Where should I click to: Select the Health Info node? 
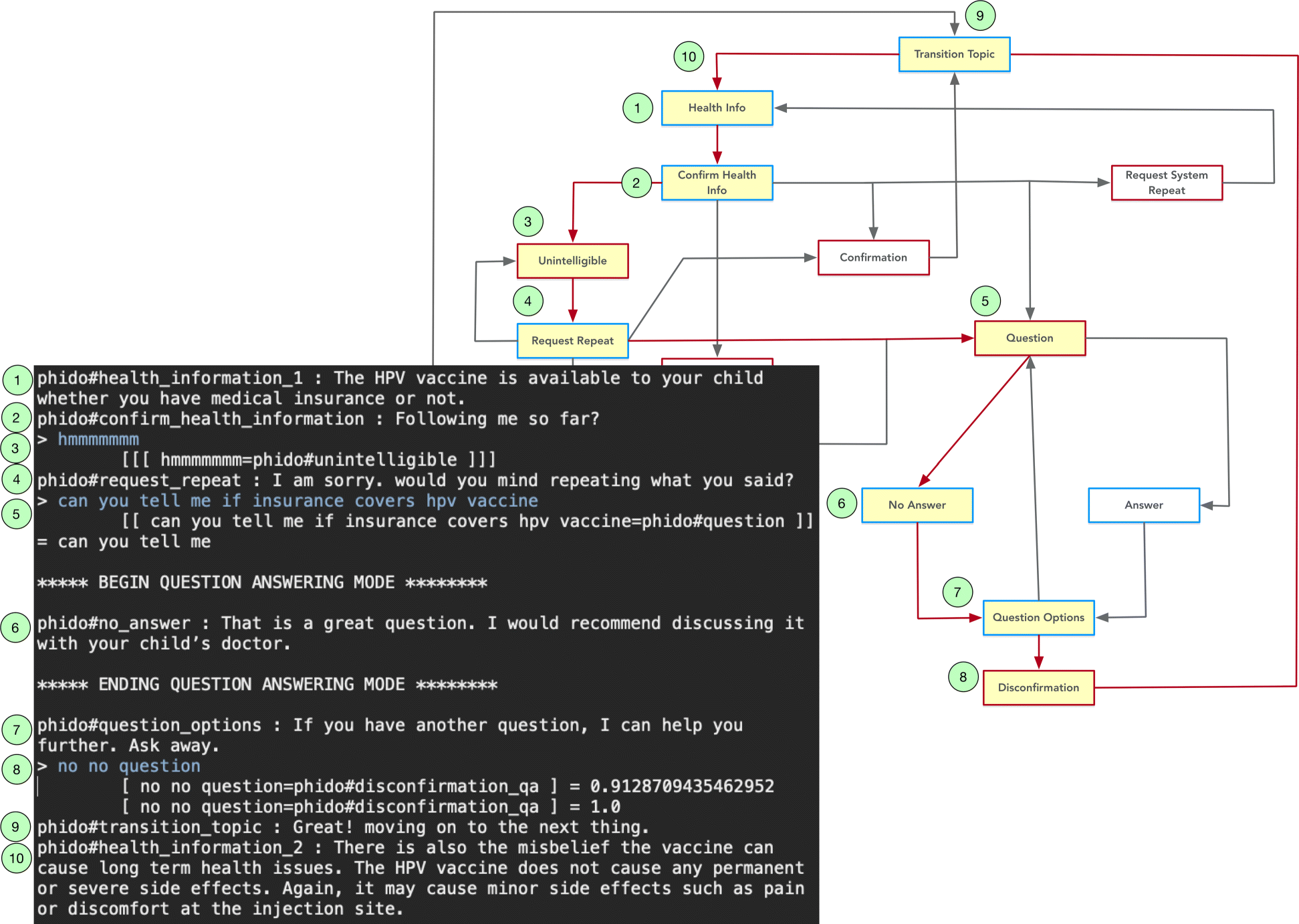click(717, 108)
